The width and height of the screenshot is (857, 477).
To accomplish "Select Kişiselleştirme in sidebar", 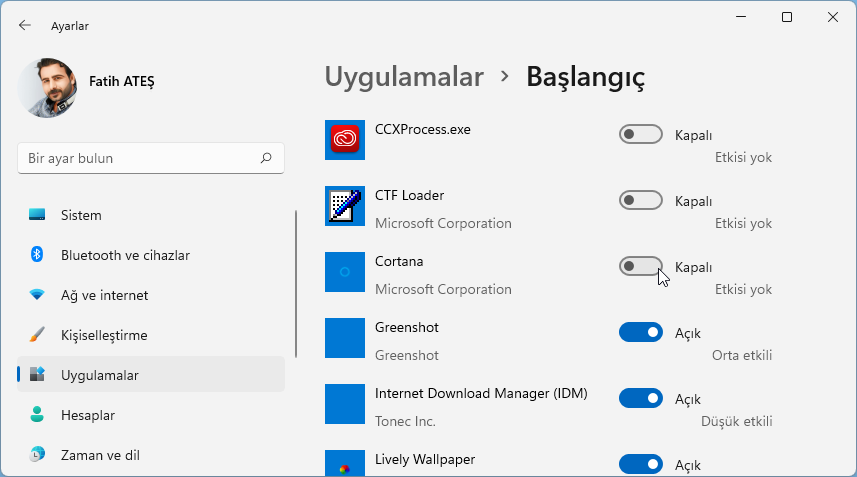I will (151, 335).
